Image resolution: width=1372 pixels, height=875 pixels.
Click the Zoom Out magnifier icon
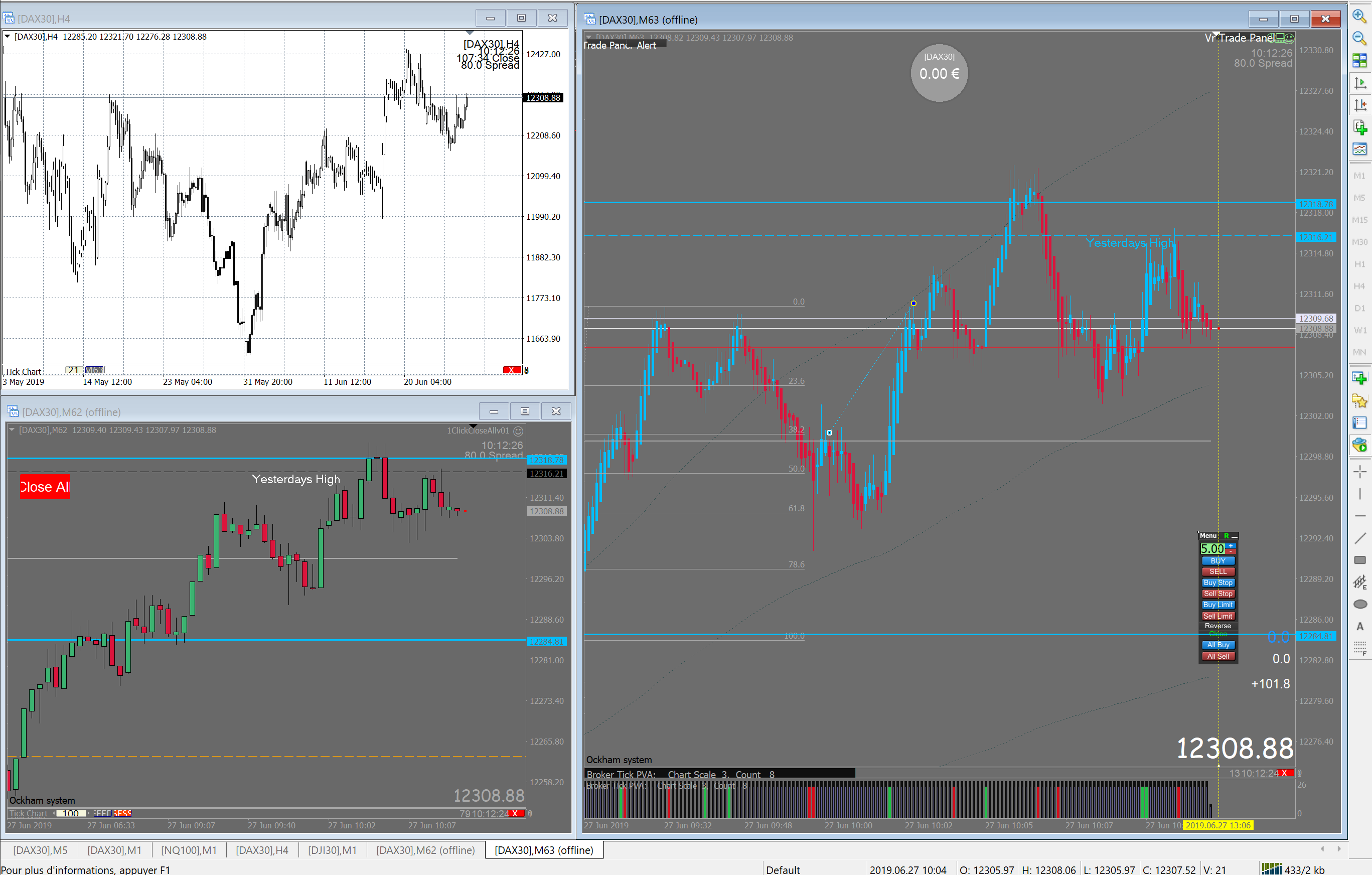1359,38
